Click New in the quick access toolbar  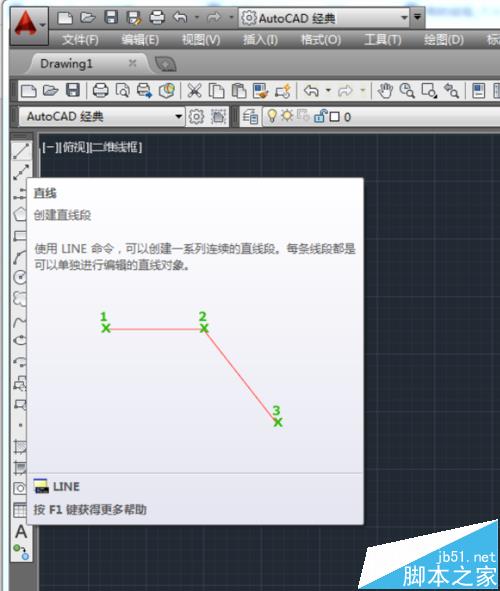tap(65, 17)
